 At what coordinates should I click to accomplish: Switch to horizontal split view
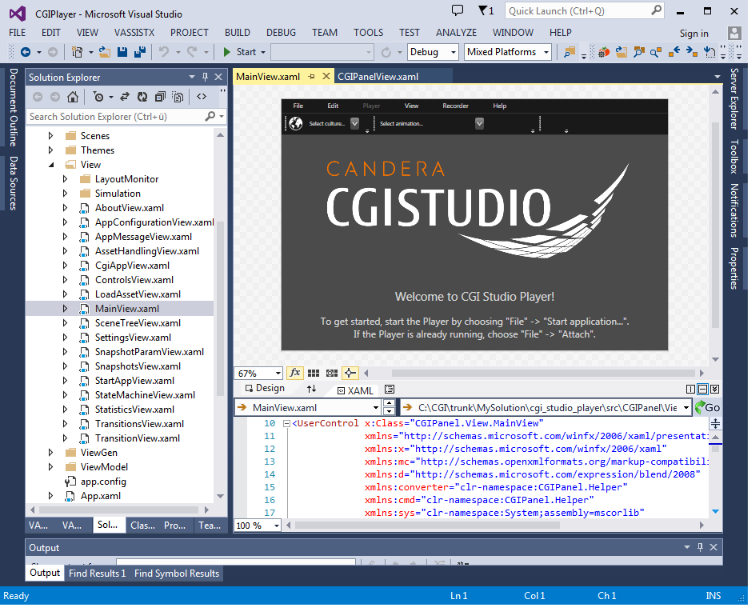702,389
